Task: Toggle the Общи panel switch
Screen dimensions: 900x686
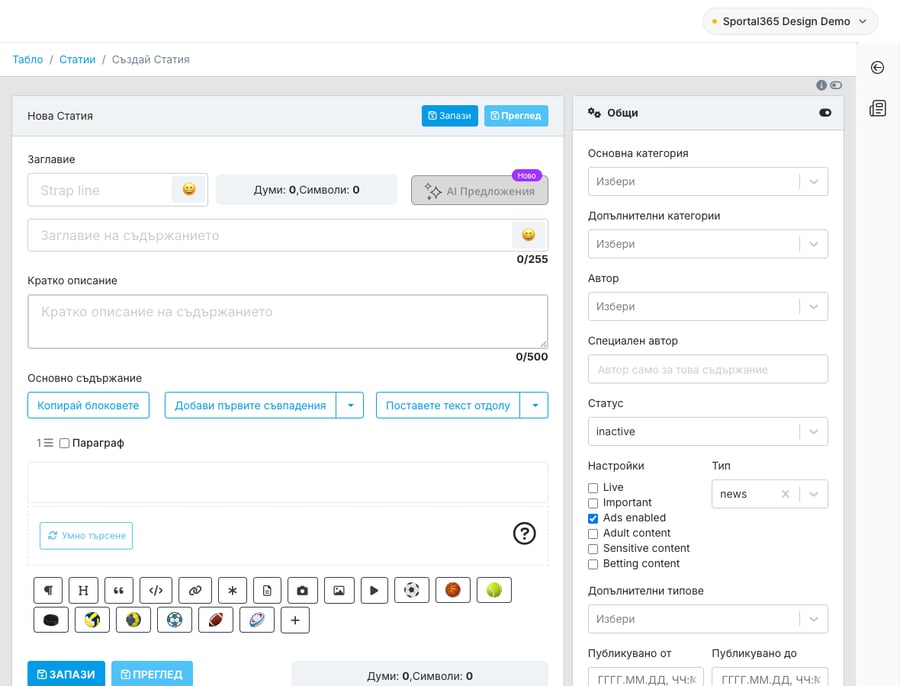Action: click(x=825, y=113)
